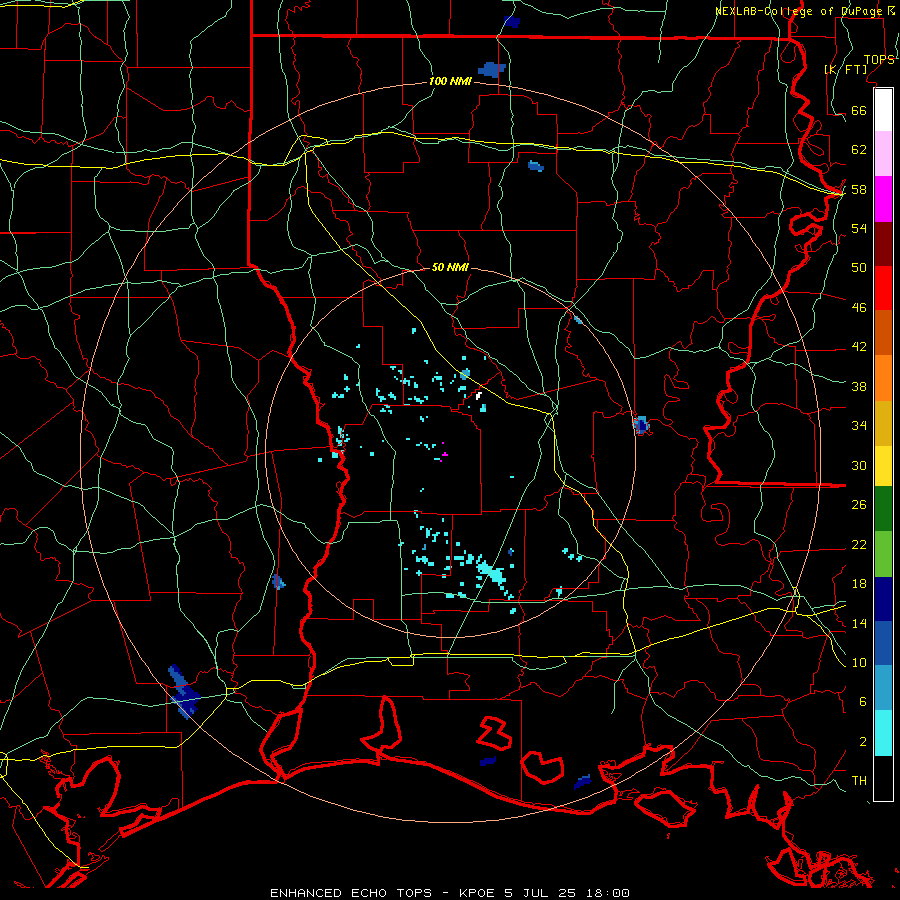Click the gold legend swatch
The height and width of the screenshot is (900, 900).
883,423
